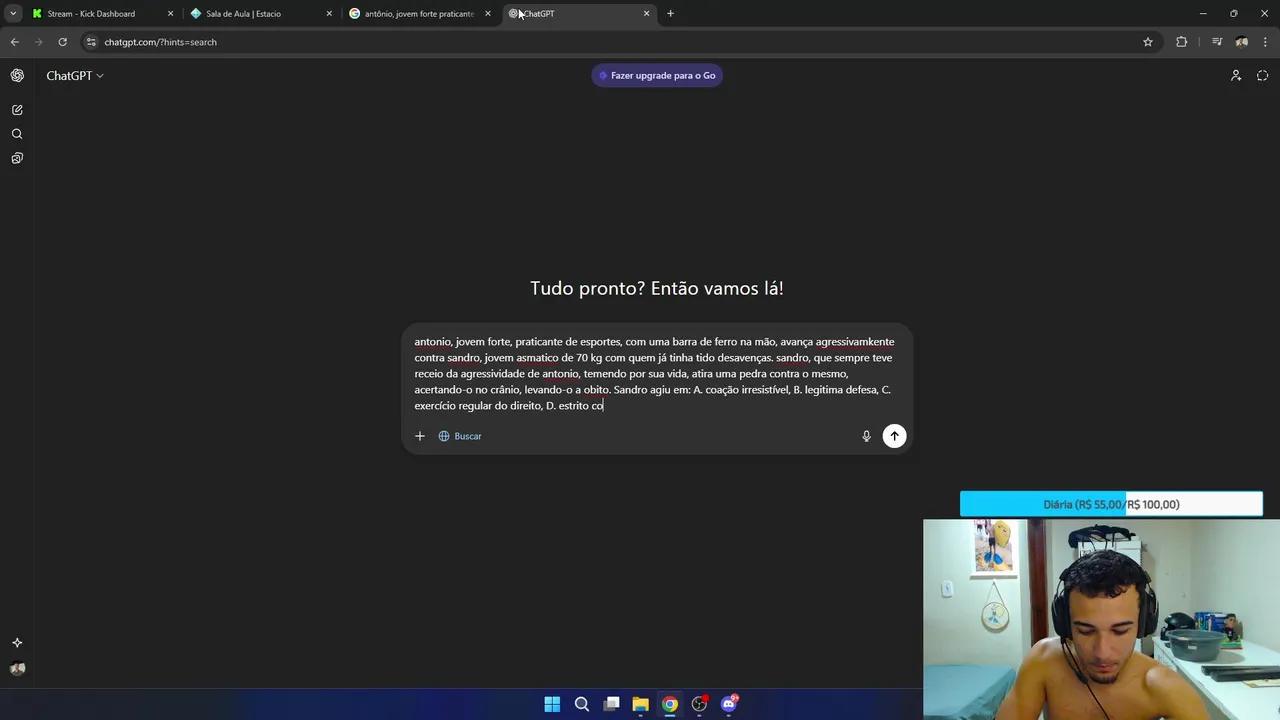Open the library images icon in sidebar

click(17, 158)
